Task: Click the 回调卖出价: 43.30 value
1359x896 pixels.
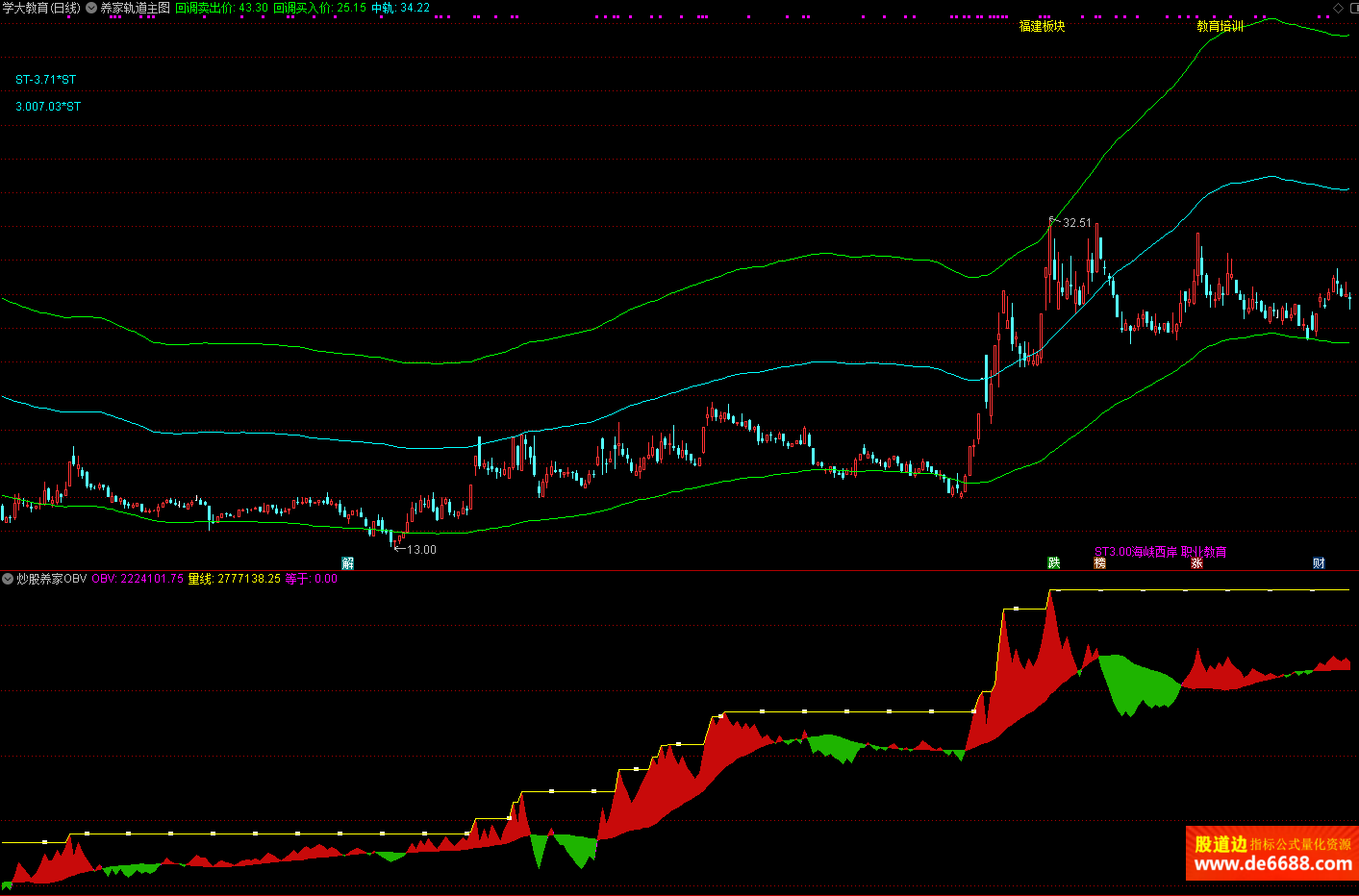Action: [x=222, y=8]
